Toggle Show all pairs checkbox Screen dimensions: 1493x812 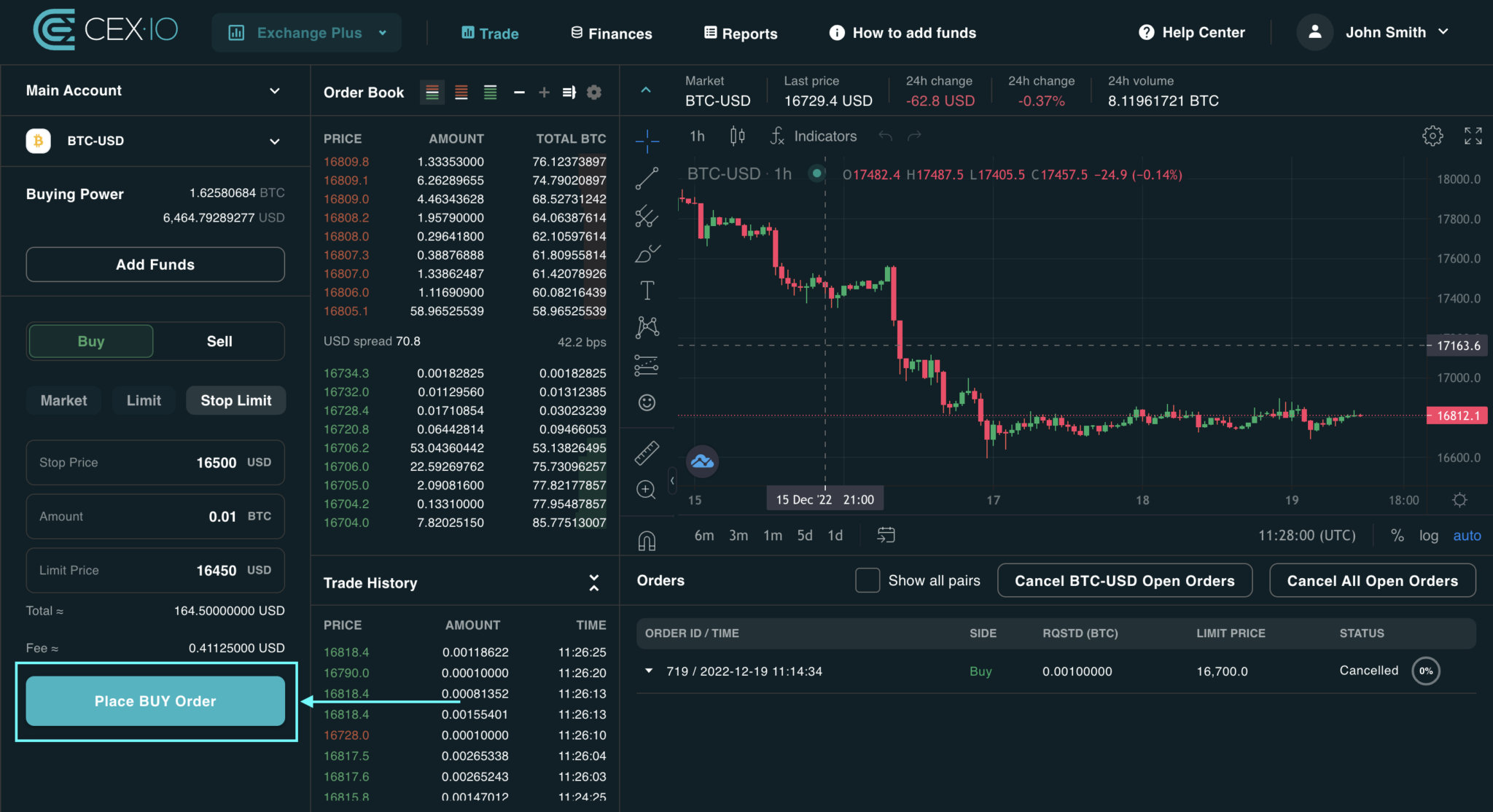[864, 580]
